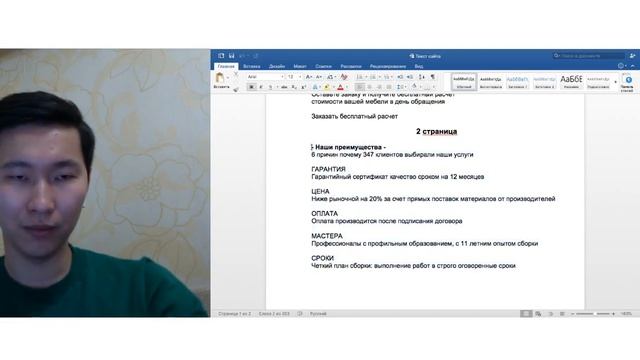Toggle Subscript formatting
The height and width of the screenshot is (360, 640).
294,87
